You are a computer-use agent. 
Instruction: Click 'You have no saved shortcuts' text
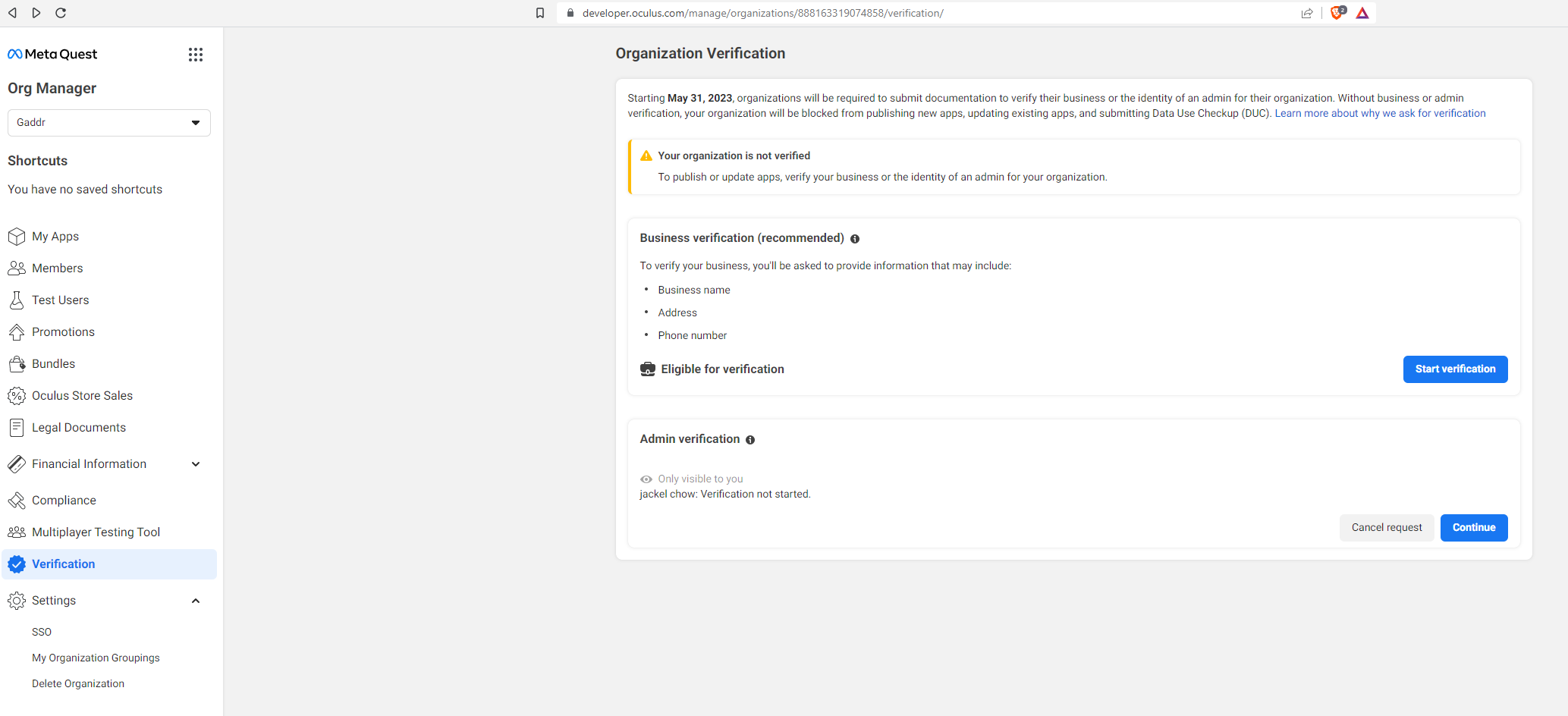pyautogui.click(x=85, y=190)
